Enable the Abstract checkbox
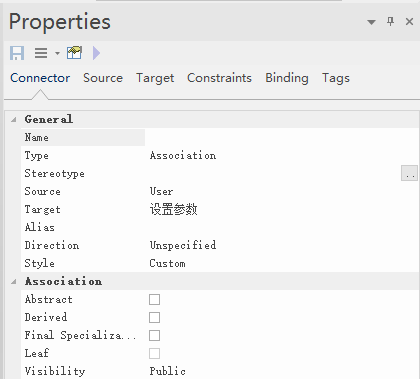 tap(154, 299)
